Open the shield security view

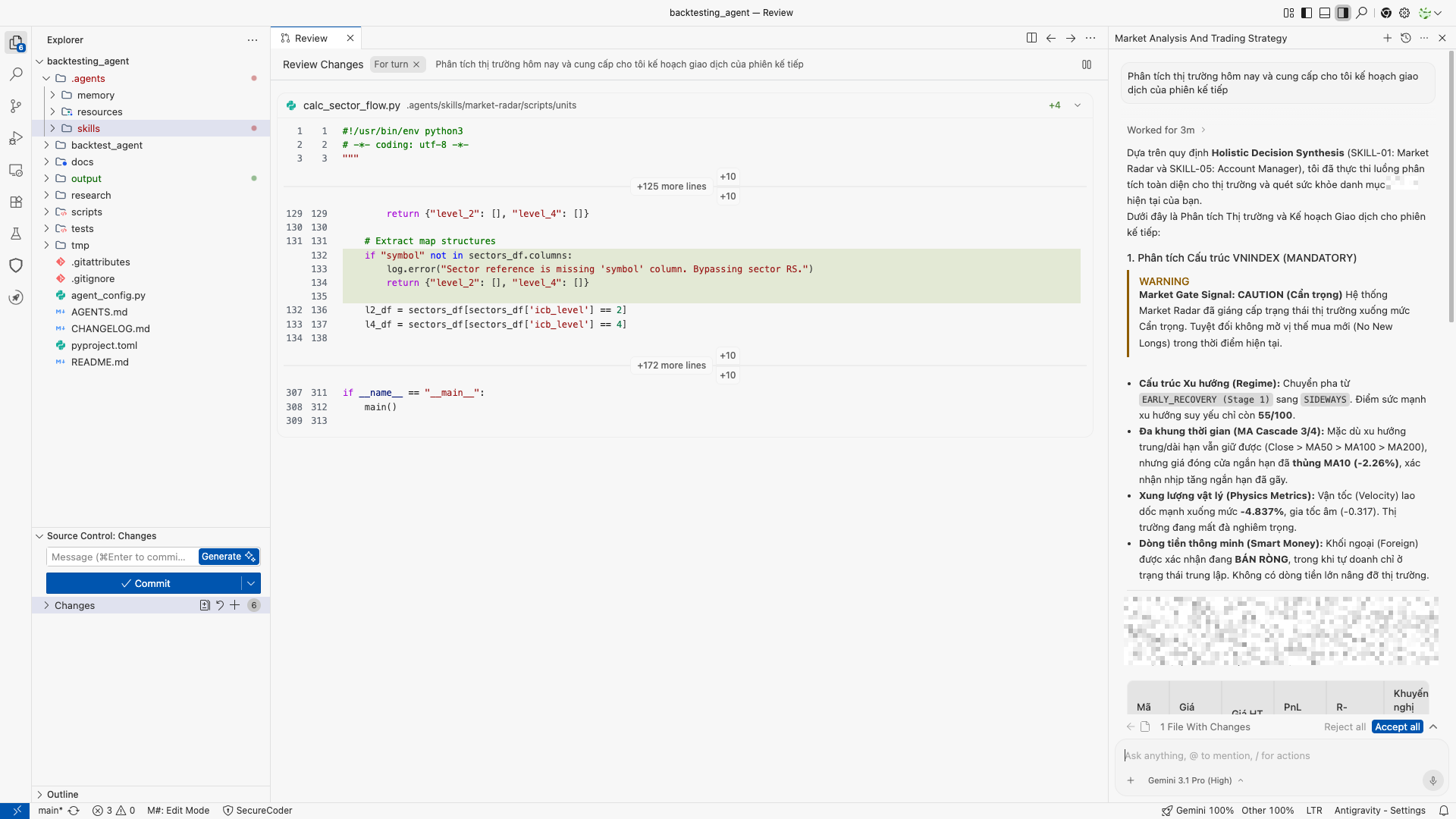coord(16,265)
